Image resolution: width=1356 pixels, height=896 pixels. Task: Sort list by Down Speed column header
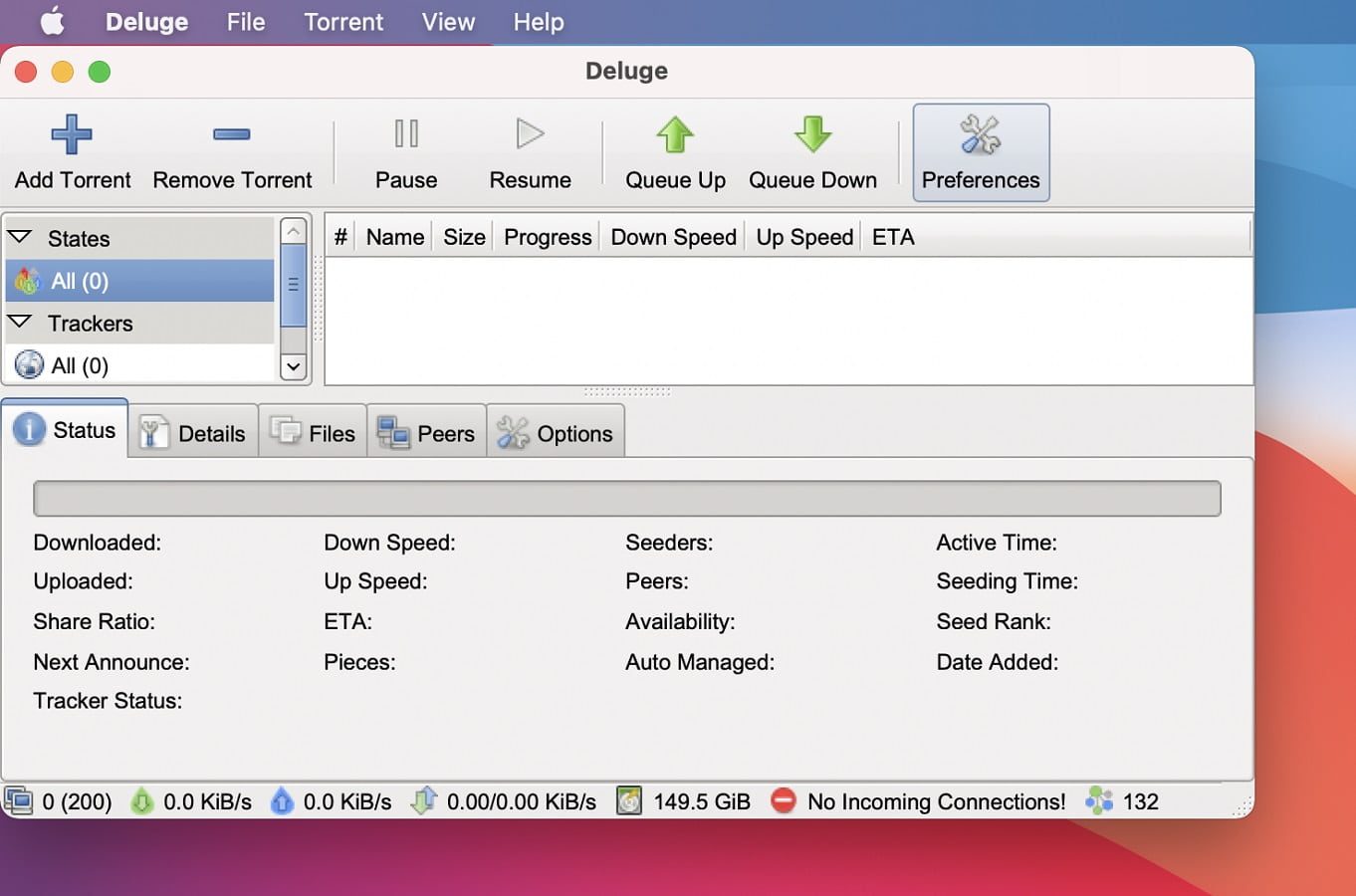point(673,237)
